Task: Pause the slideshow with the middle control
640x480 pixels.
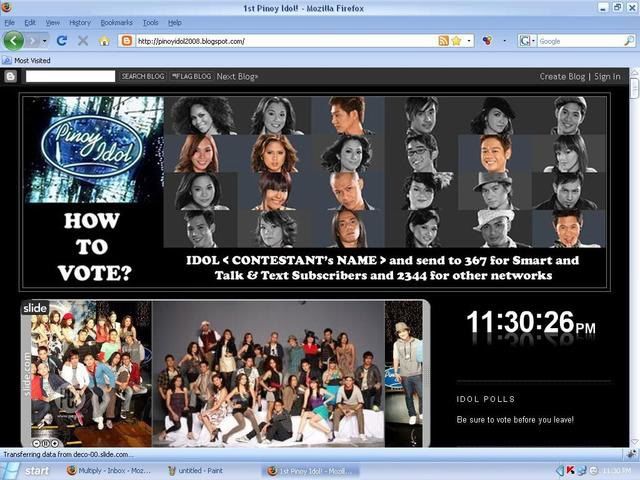Action: [46, 443]
